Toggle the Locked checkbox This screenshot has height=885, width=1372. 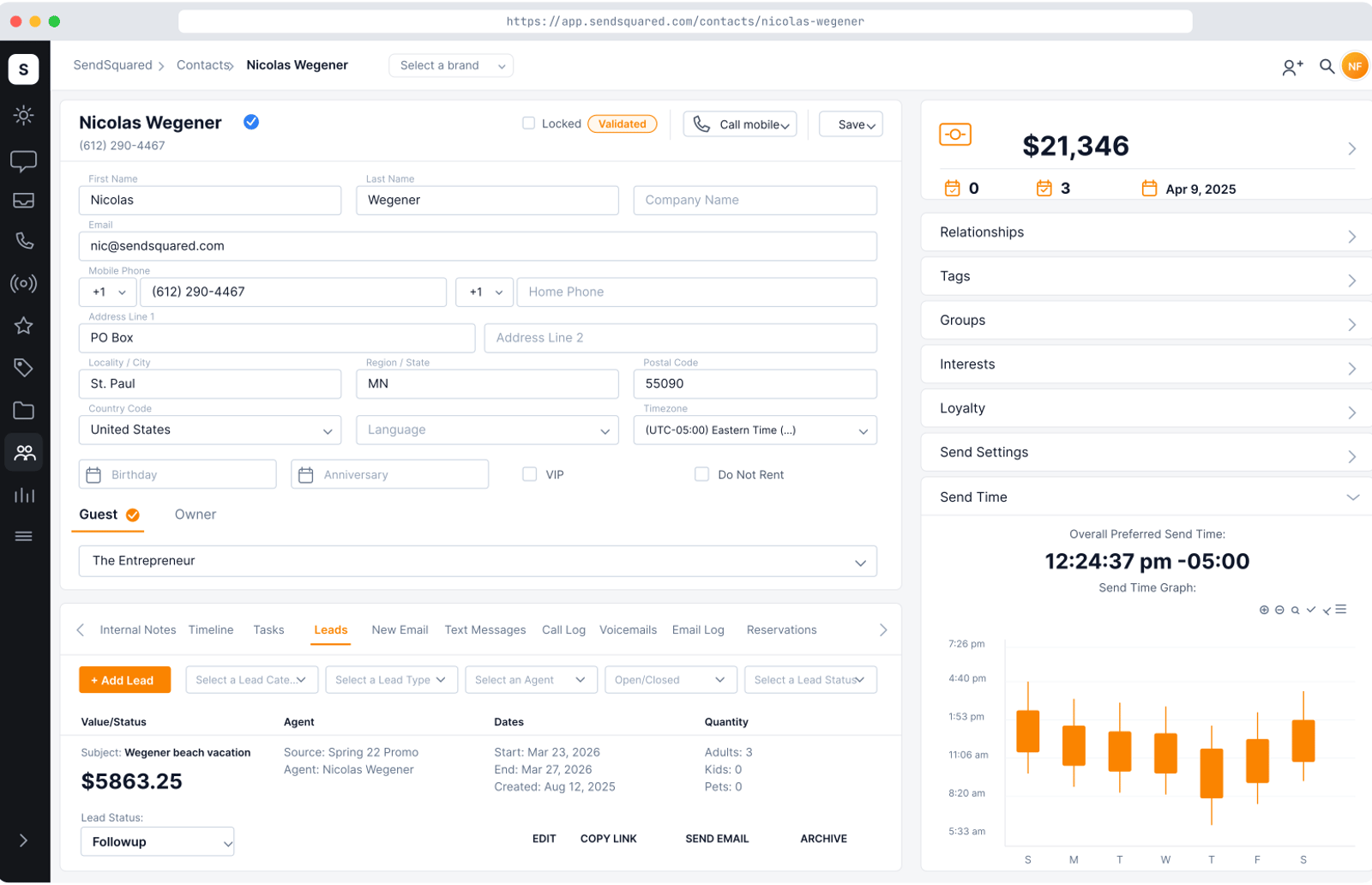click(529, 123)
